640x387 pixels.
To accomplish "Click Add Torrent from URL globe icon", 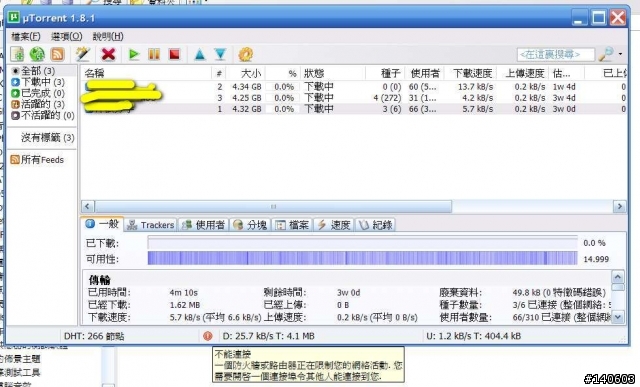I will (37, 54).
